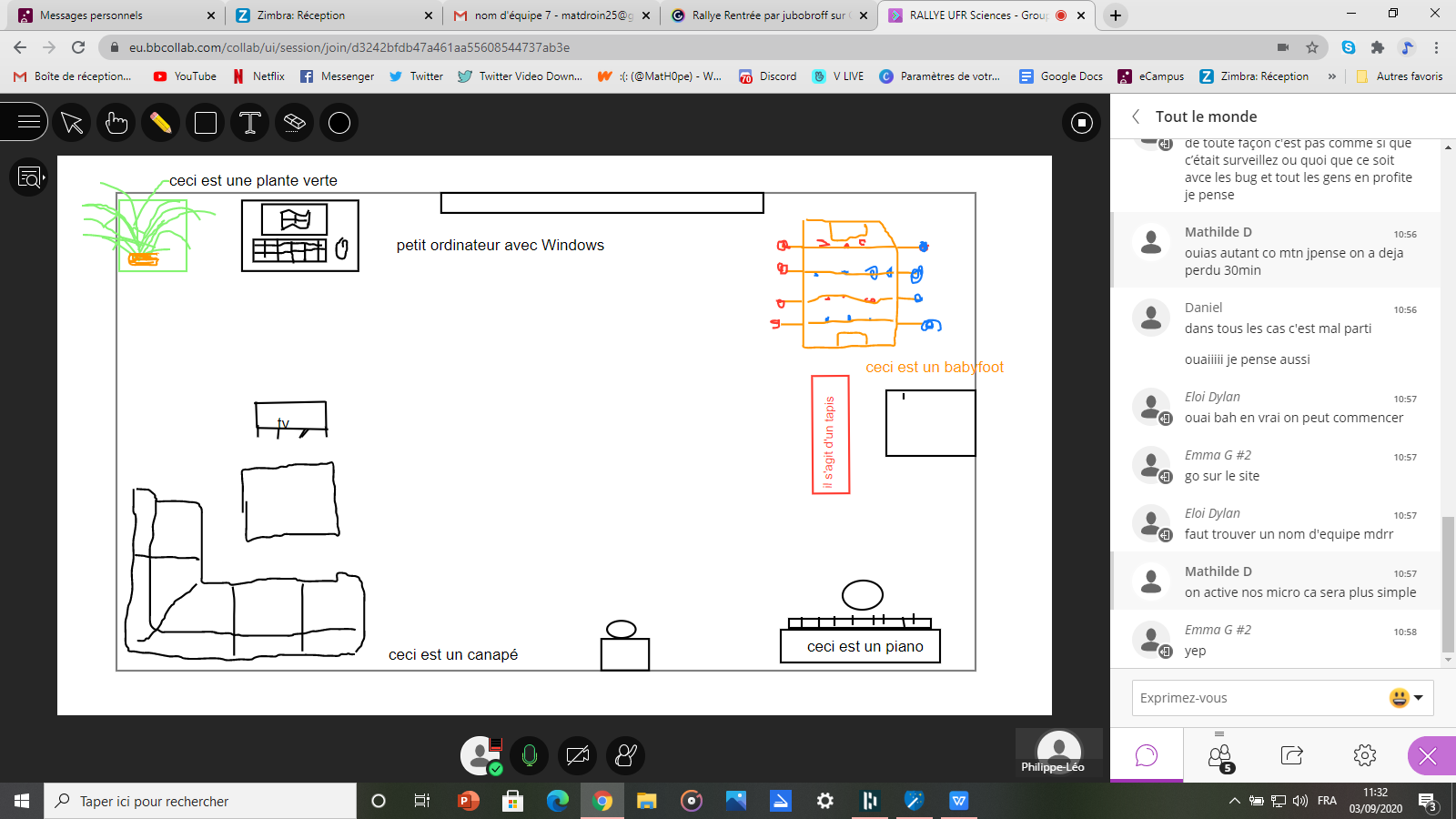Go back from Tout le monde chat

click(1136, 116)
